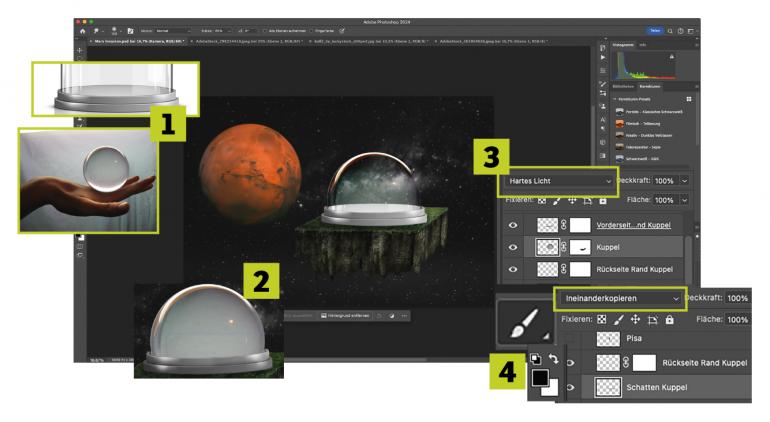The height and width of the screenshot is (422, 770).
Task: Open the white background color swatch
Action: (552, 390)
